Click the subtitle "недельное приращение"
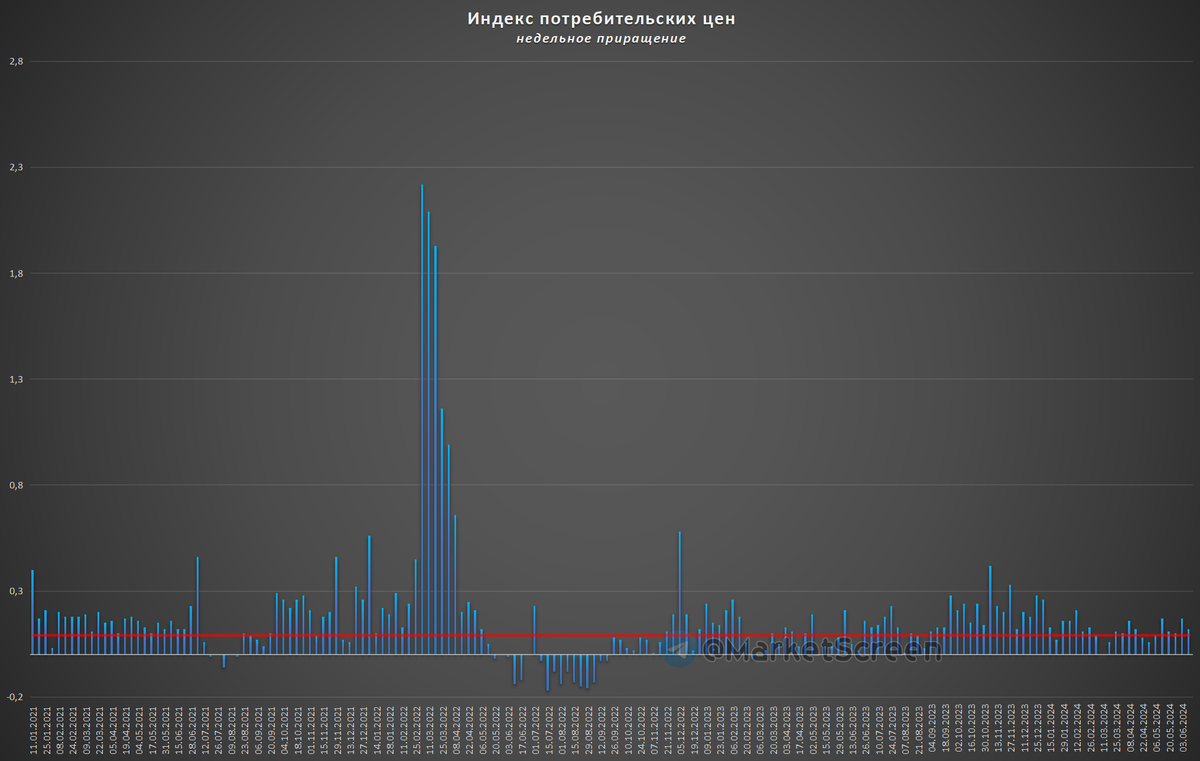 pyautogui.click(x=602, y=39)
